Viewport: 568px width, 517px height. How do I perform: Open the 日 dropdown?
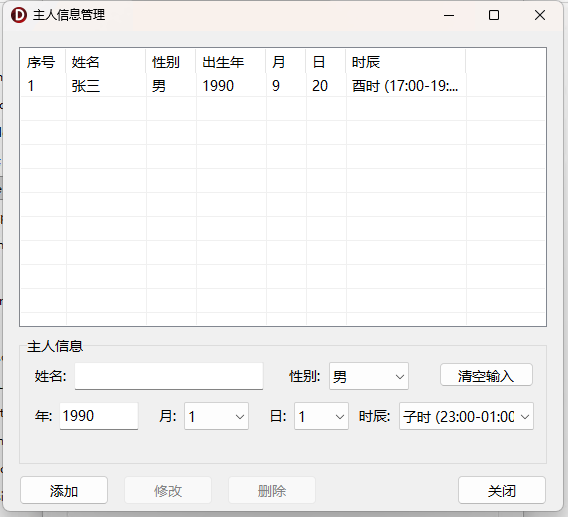(321, 416)
